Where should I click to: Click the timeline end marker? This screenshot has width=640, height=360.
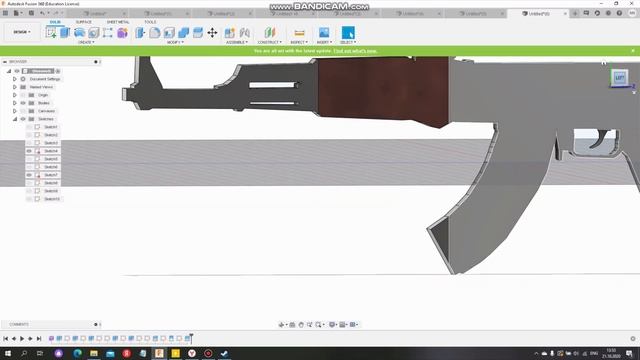tap(191, 338)
